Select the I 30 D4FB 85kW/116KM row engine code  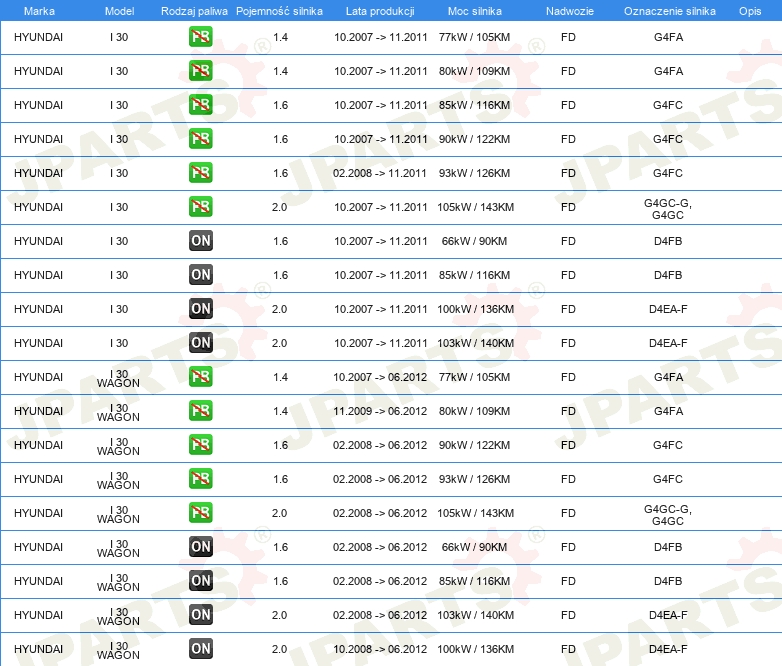pos(668,275)
